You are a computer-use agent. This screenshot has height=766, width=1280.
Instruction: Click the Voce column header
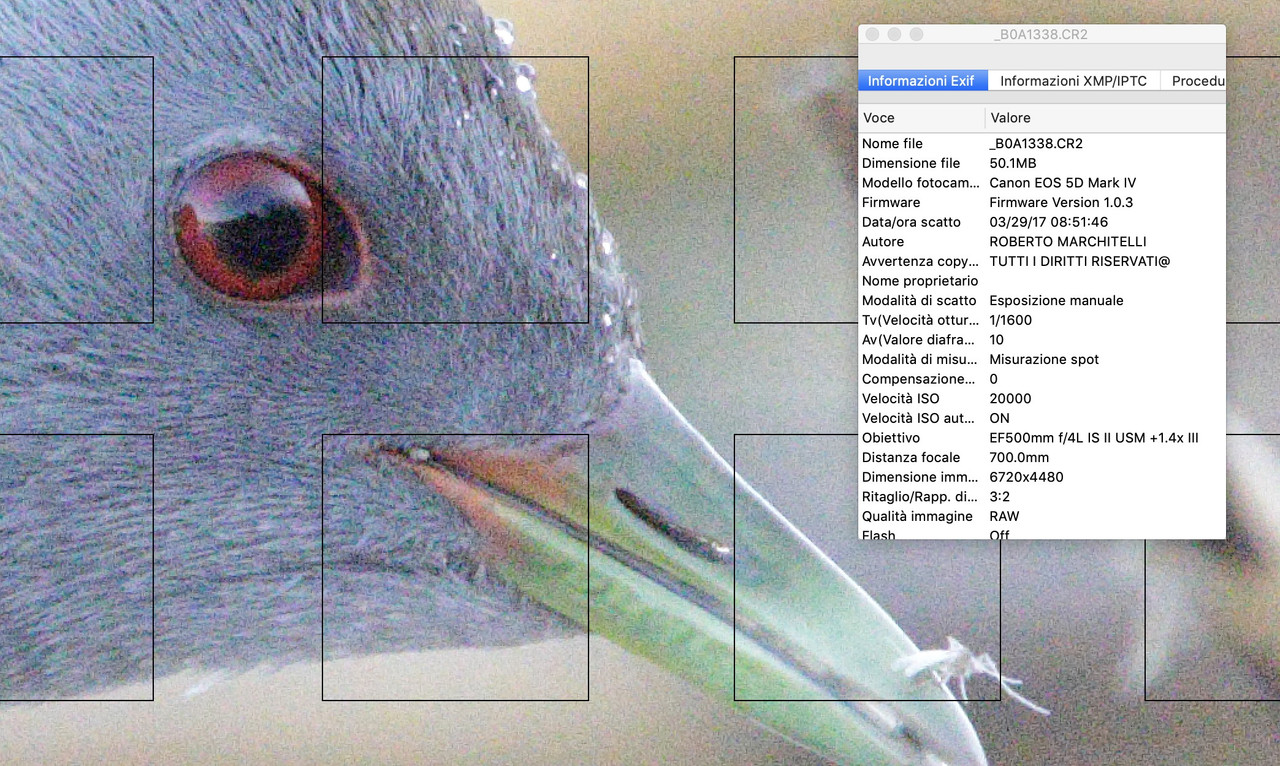coord(921,118)
